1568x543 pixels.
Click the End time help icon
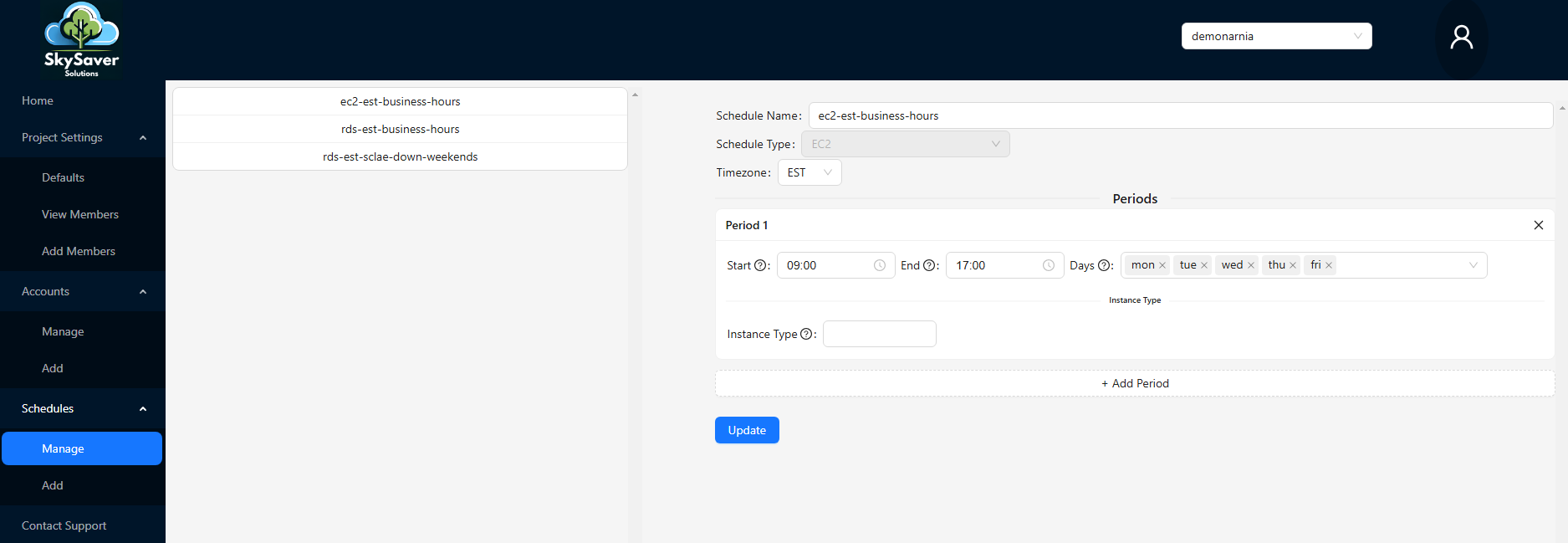pyautogui.click(x=928, y=265)
